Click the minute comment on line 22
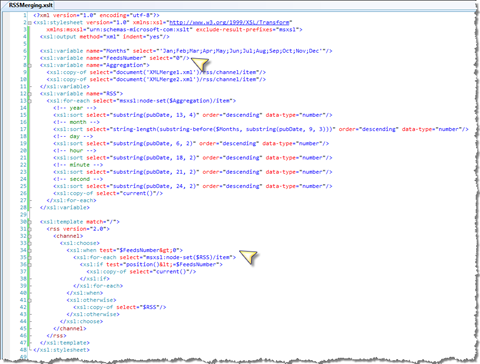Screen dimensions: 480x364 78,165
